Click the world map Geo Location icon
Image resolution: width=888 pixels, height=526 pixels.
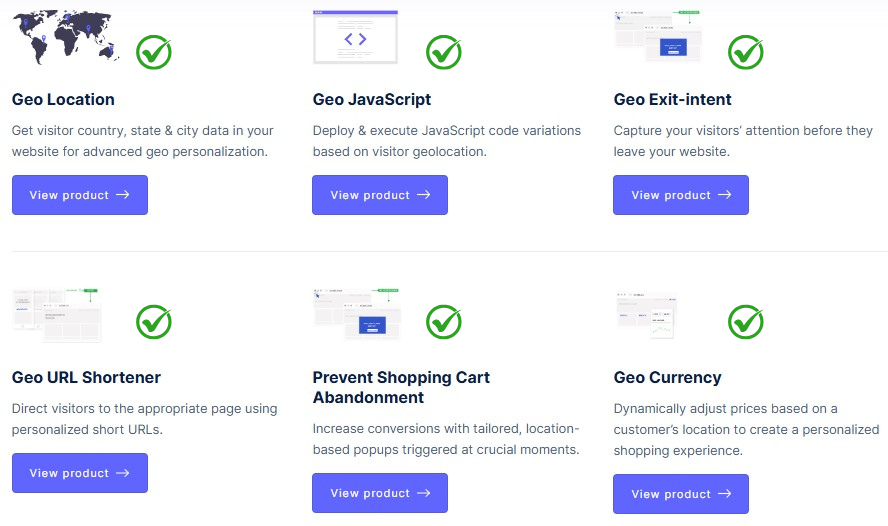(66, 36)
